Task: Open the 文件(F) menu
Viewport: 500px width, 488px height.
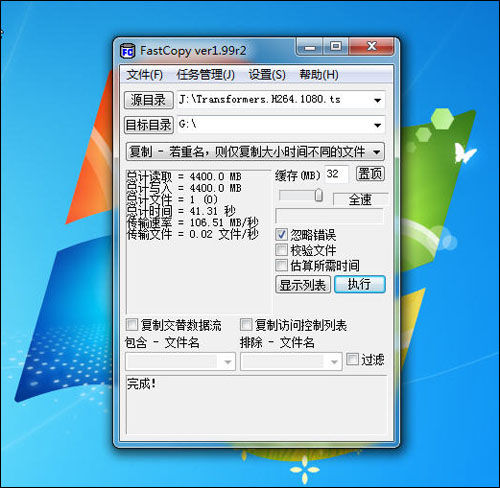Action: click(x=144, y=74)
